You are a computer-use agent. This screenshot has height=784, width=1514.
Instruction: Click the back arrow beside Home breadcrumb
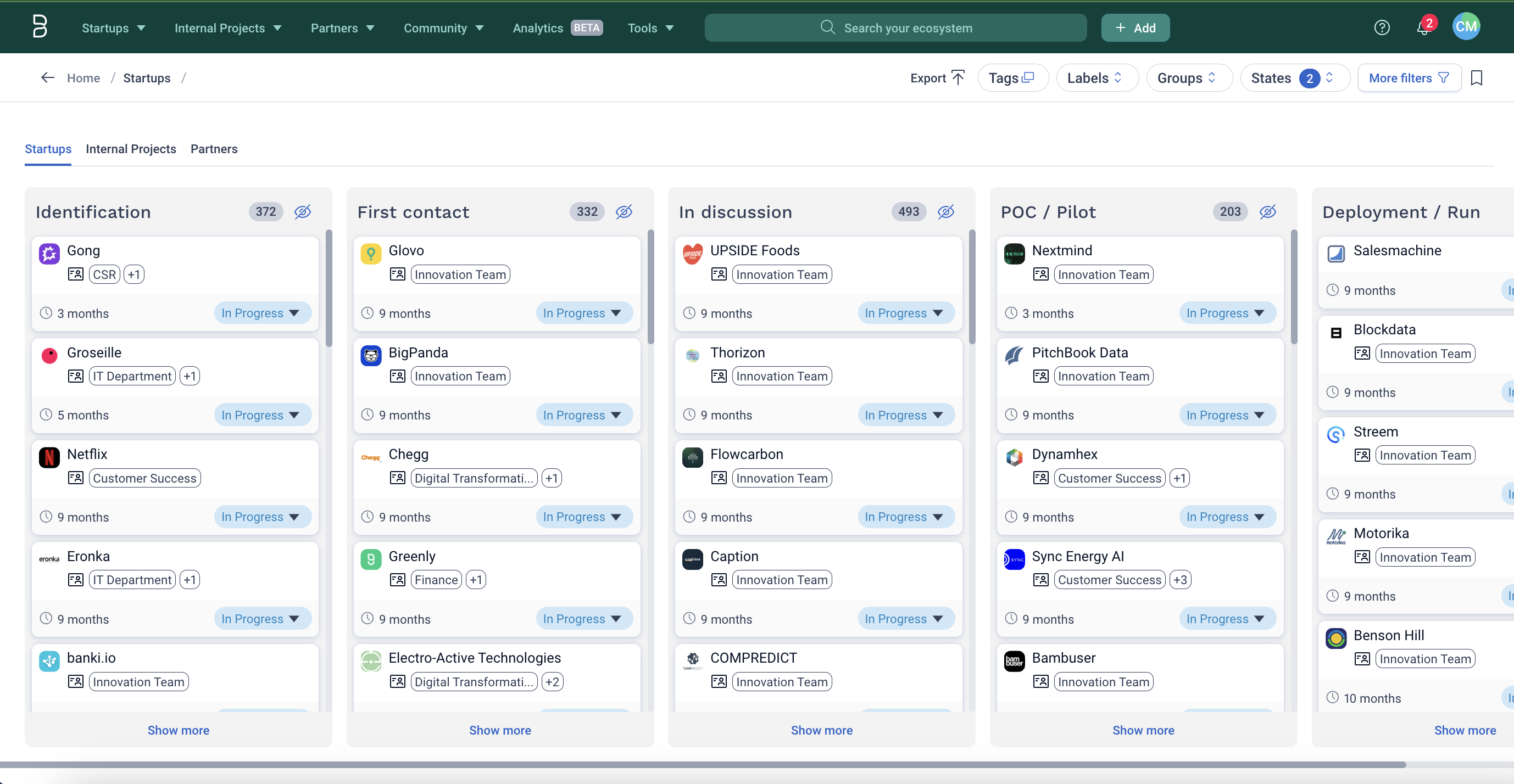(47, 77)
